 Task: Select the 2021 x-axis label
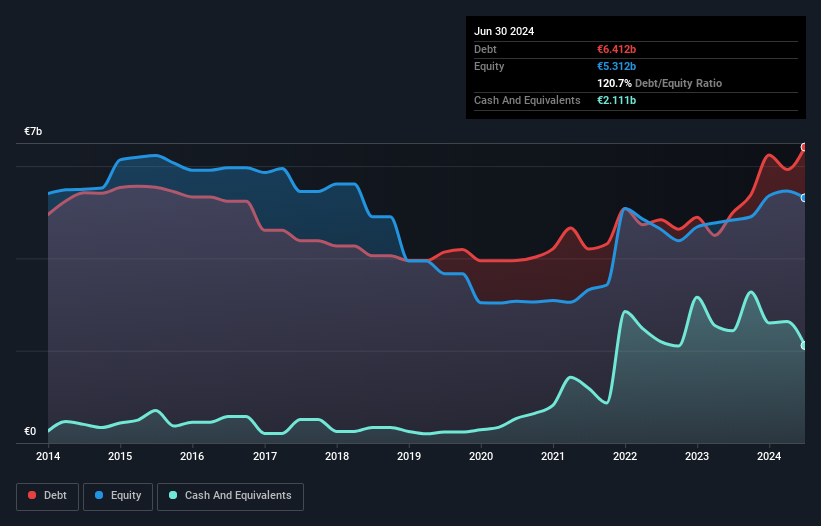pos(553,456)
